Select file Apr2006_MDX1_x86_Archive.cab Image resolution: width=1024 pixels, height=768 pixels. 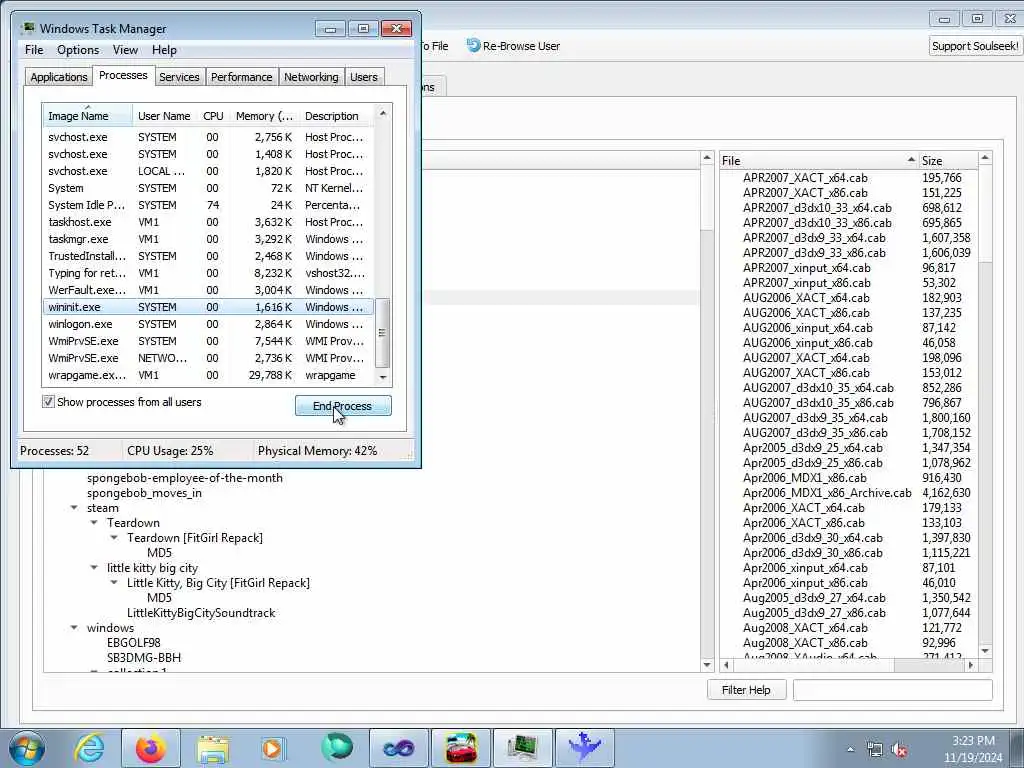pos(827,492)
